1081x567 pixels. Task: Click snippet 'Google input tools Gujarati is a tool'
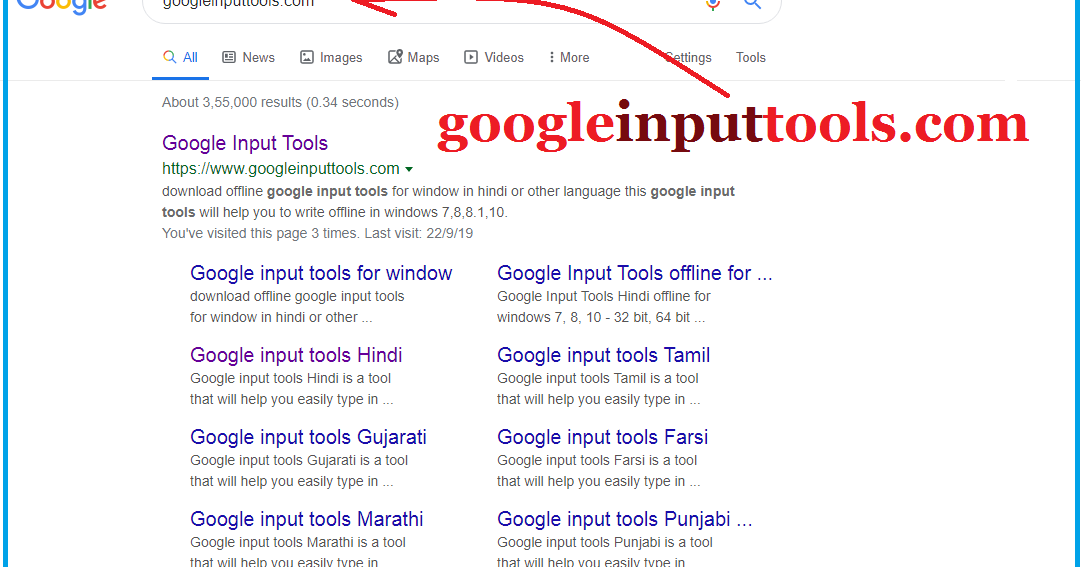click(x=299, y=461)
